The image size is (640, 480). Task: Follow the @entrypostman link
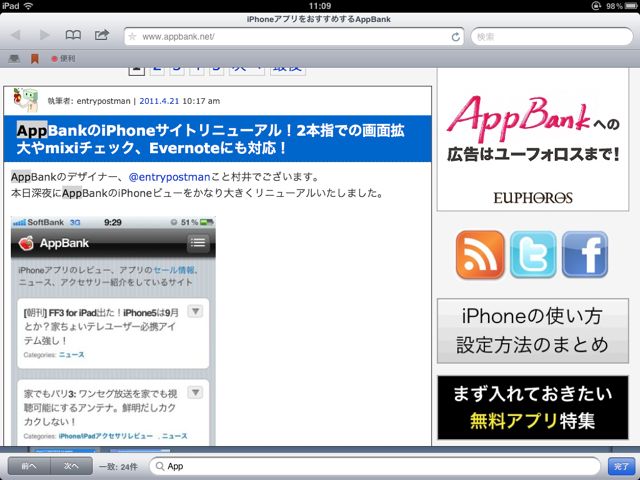[169, 177]
